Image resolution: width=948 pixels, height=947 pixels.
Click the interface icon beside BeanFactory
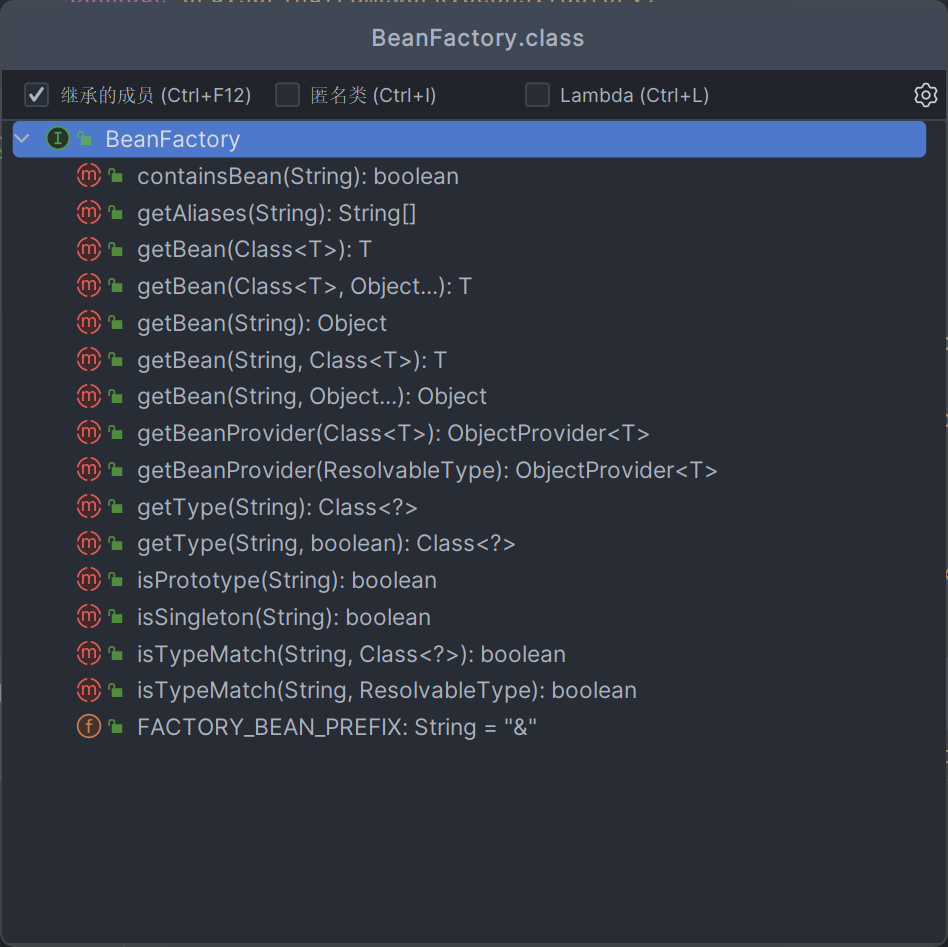click(x=57, y=139)
